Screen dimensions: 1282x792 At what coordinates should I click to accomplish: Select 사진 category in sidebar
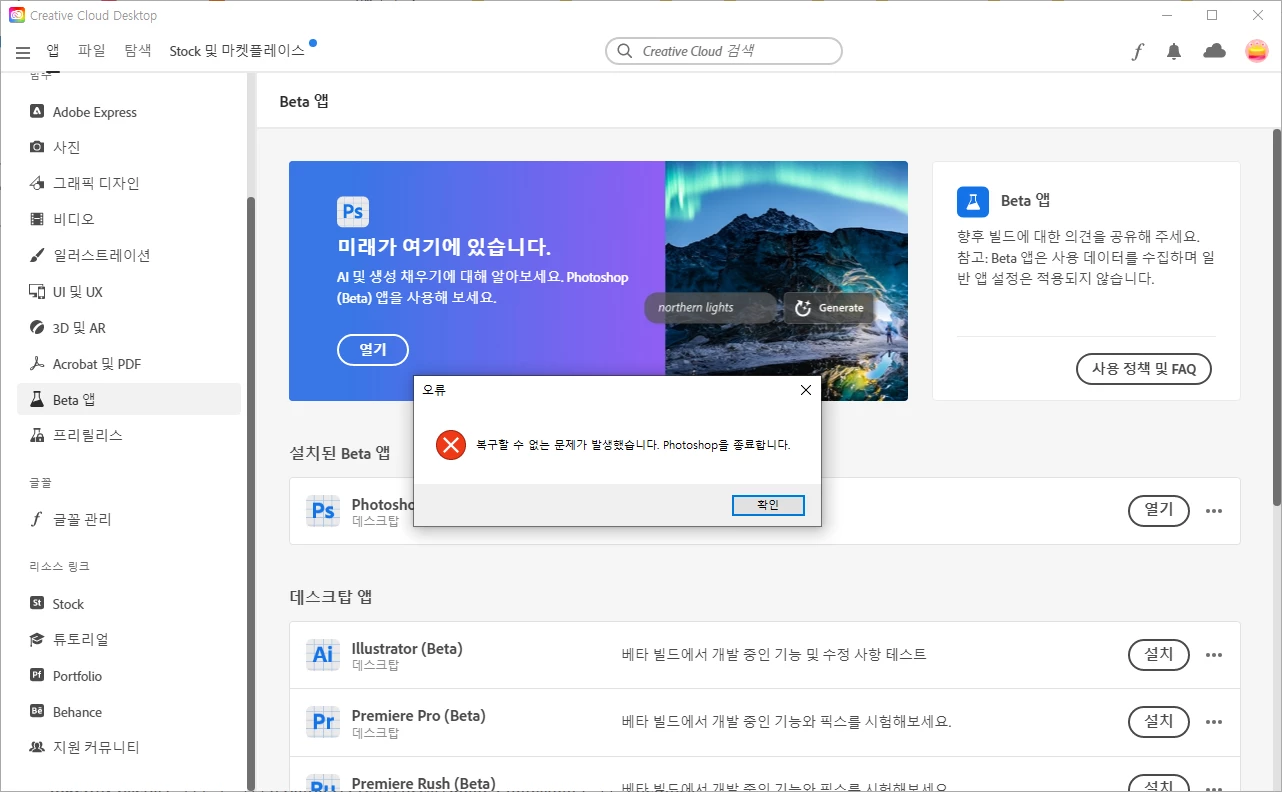[x=129, y=147]
